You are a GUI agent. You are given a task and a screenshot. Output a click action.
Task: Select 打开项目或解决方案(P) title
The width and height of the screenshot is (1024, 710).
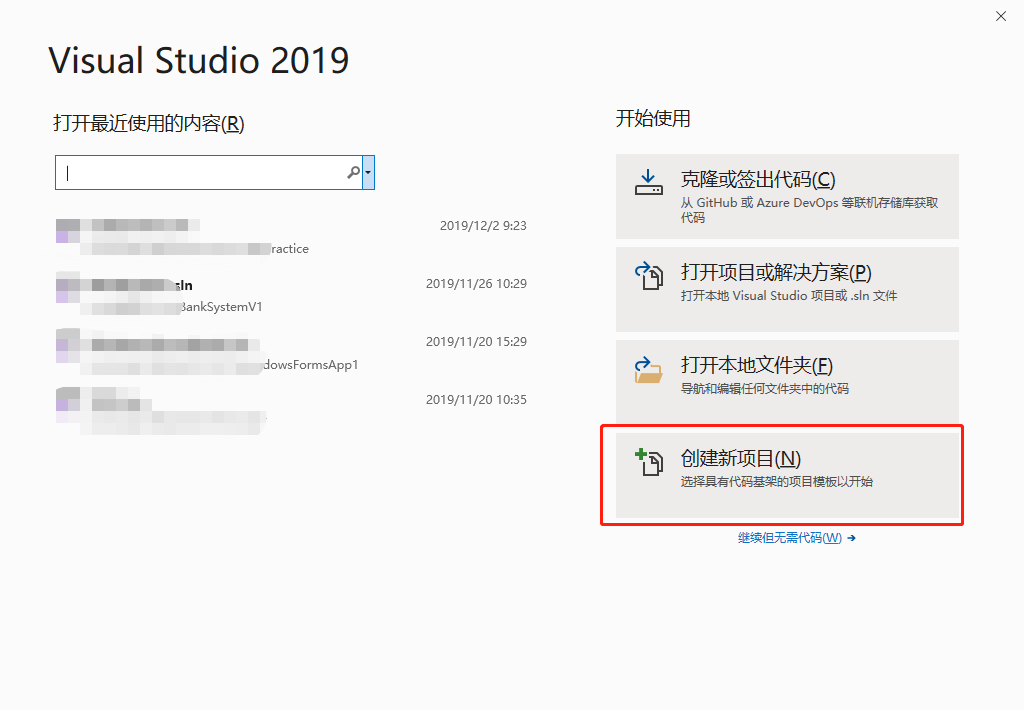coord(776,272)
